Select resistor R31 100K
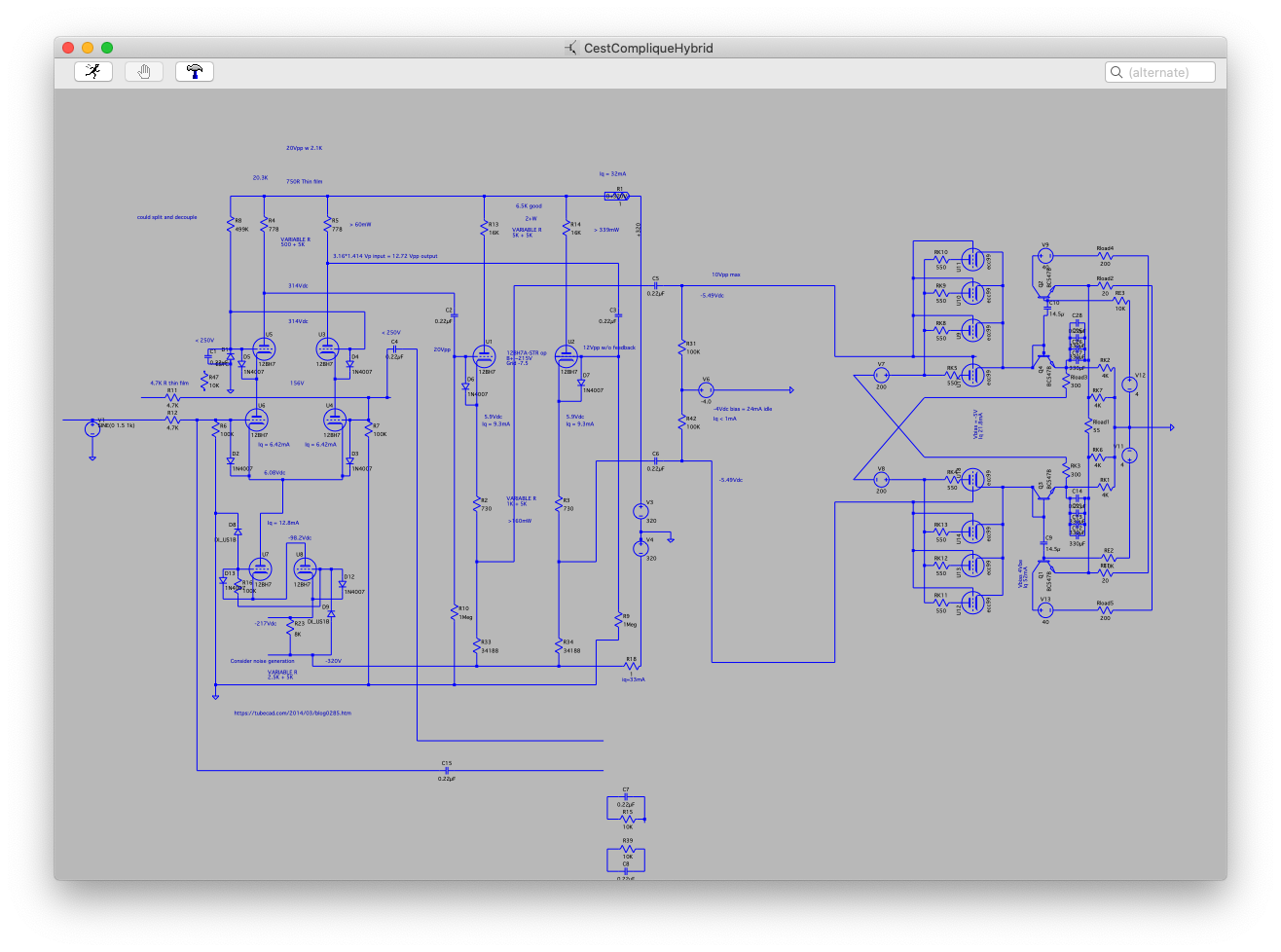 (x=681, y=348)
